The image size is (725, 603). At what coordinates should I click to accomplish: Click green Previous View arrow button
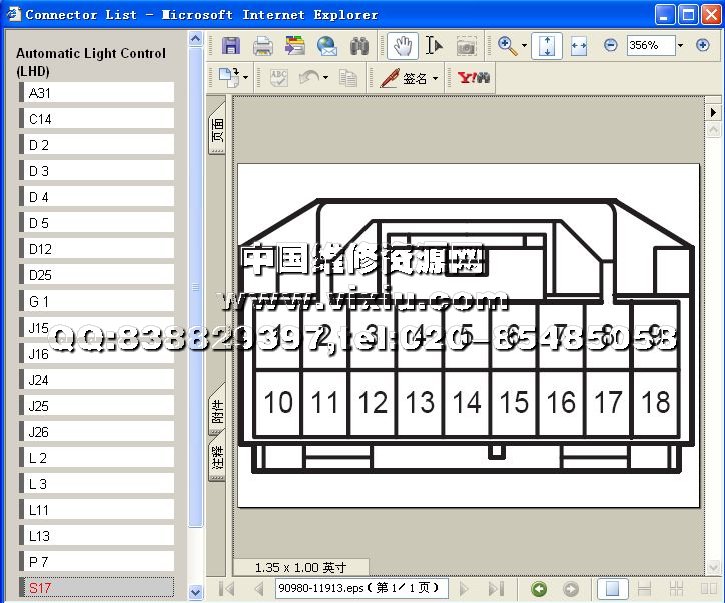(539, 589)
